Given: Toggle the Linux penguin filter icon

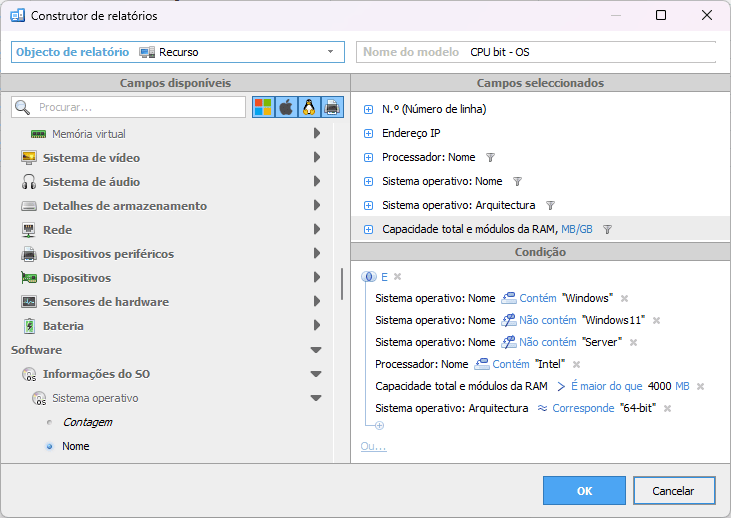Looking at the screenshot, I should click(x=309, y=107).
